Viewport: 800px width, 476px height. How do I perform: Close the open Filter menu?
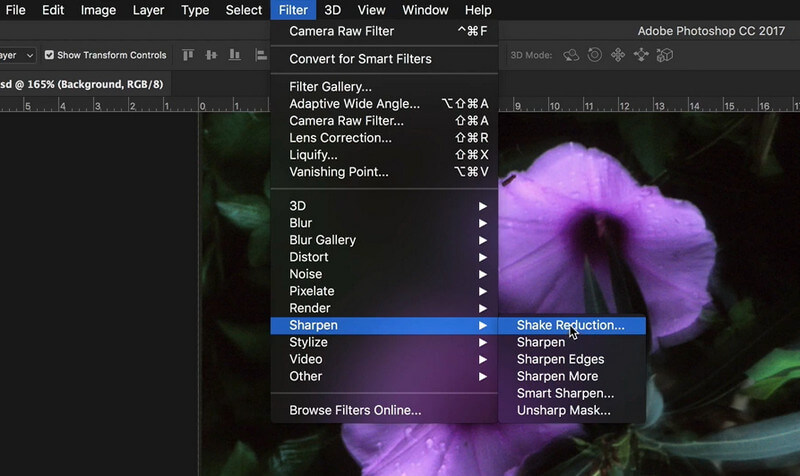coord(293,10)
